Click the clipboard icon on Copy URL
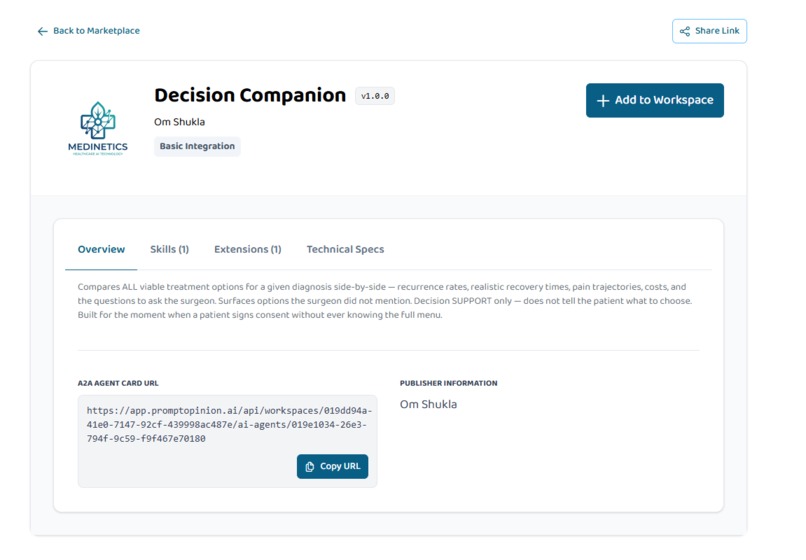Viewport: 806px width, 560px height. click(x=309, y=466)
